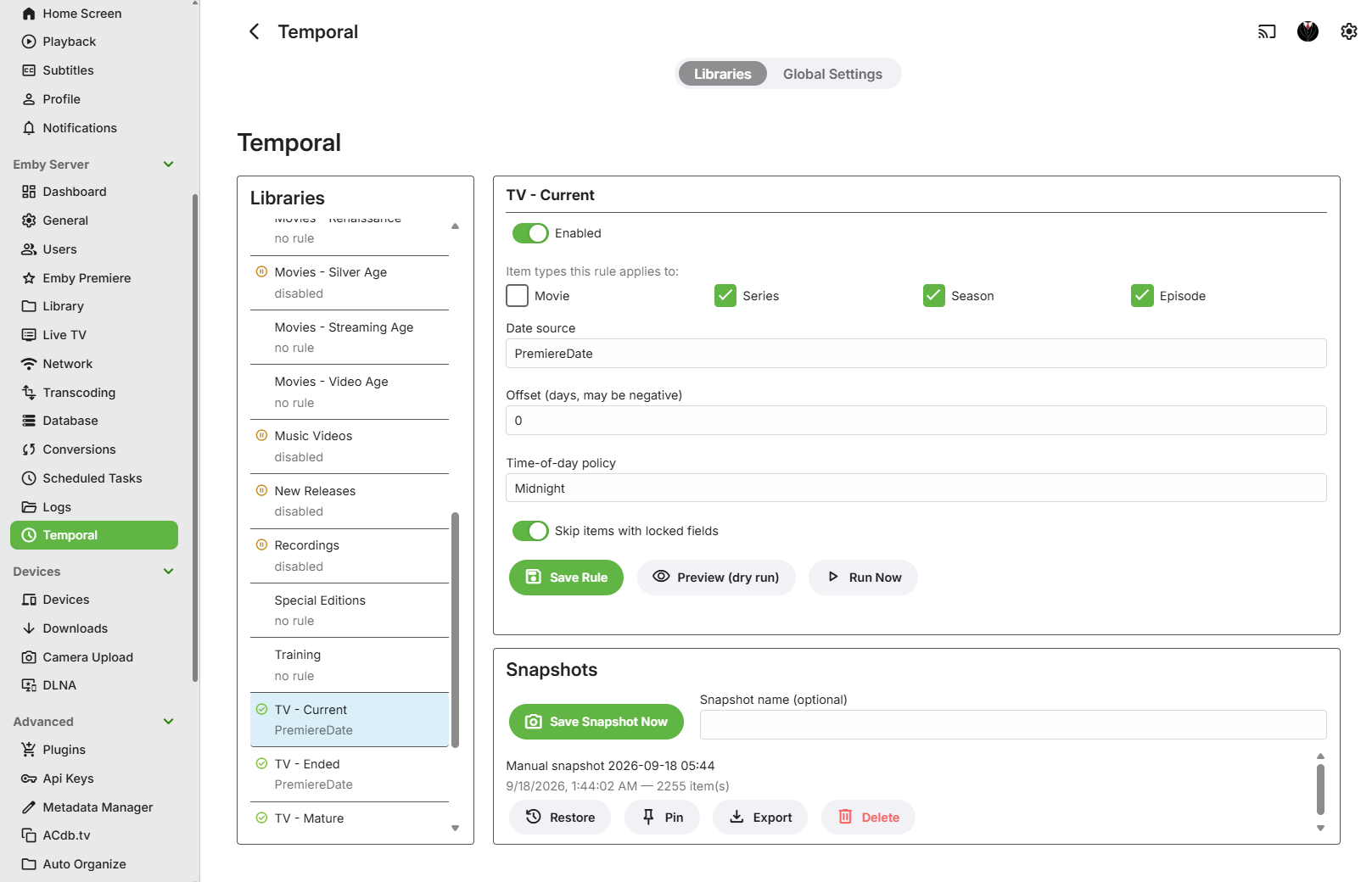The height and width of the screenshot is (882, 1372).
Task: Open the Time-of-day policy dropdown
Action: point(916,488)
